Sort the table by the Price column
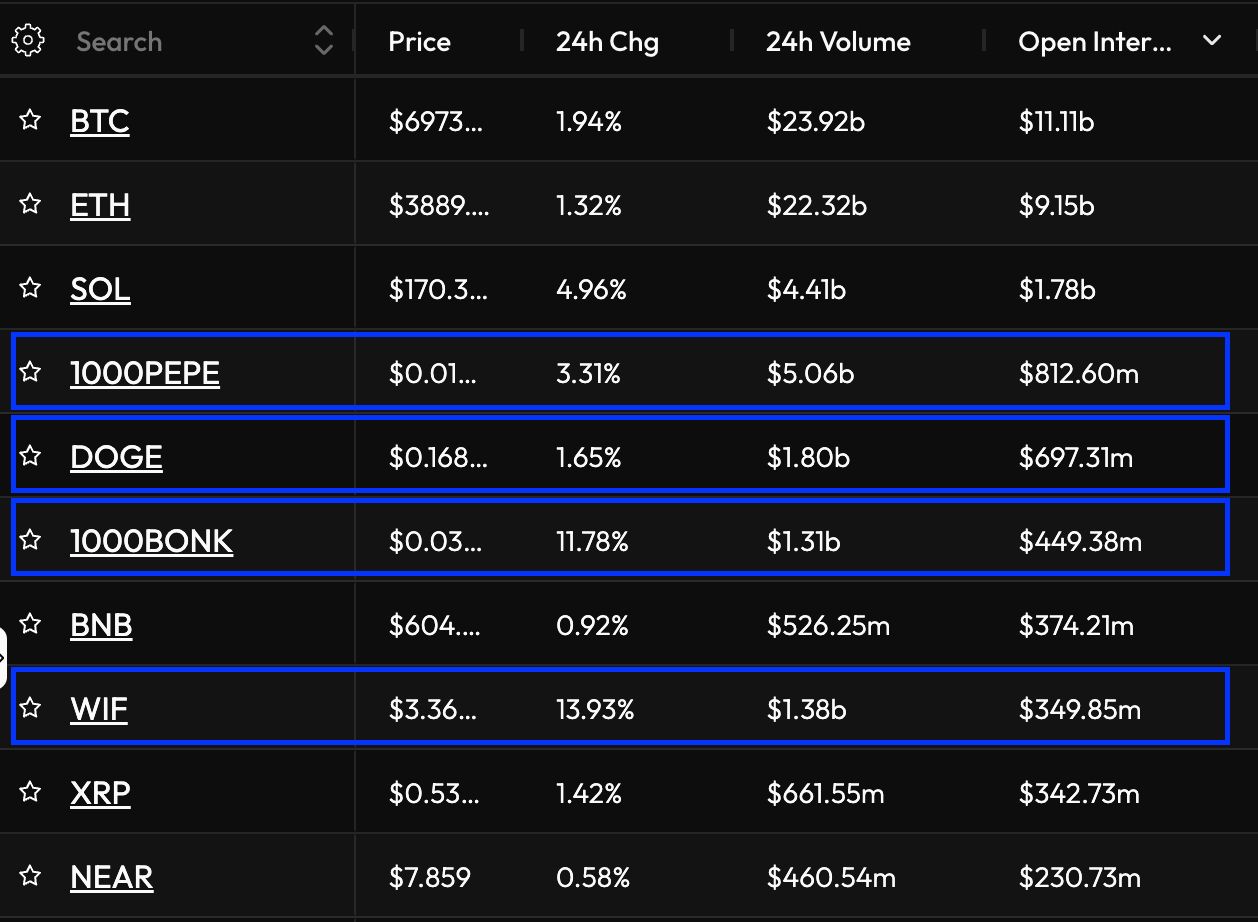The width and height of the screenshot is (1258, 922). pos(419,41)
